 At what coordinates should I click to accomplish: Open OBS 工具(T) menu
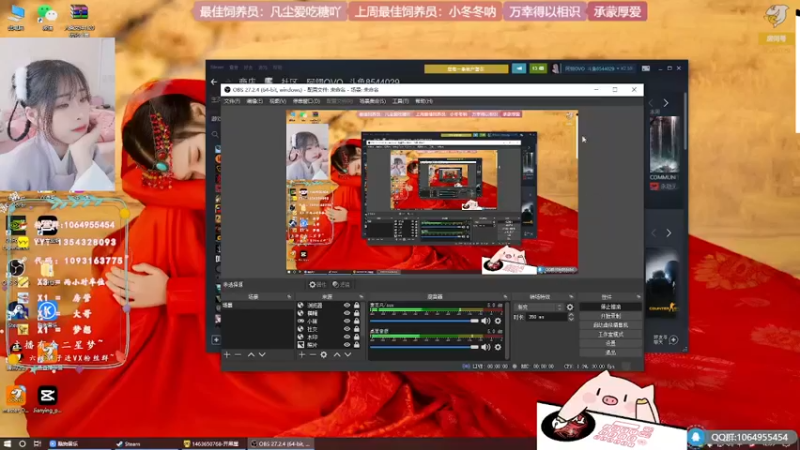[x=401, y=102]
